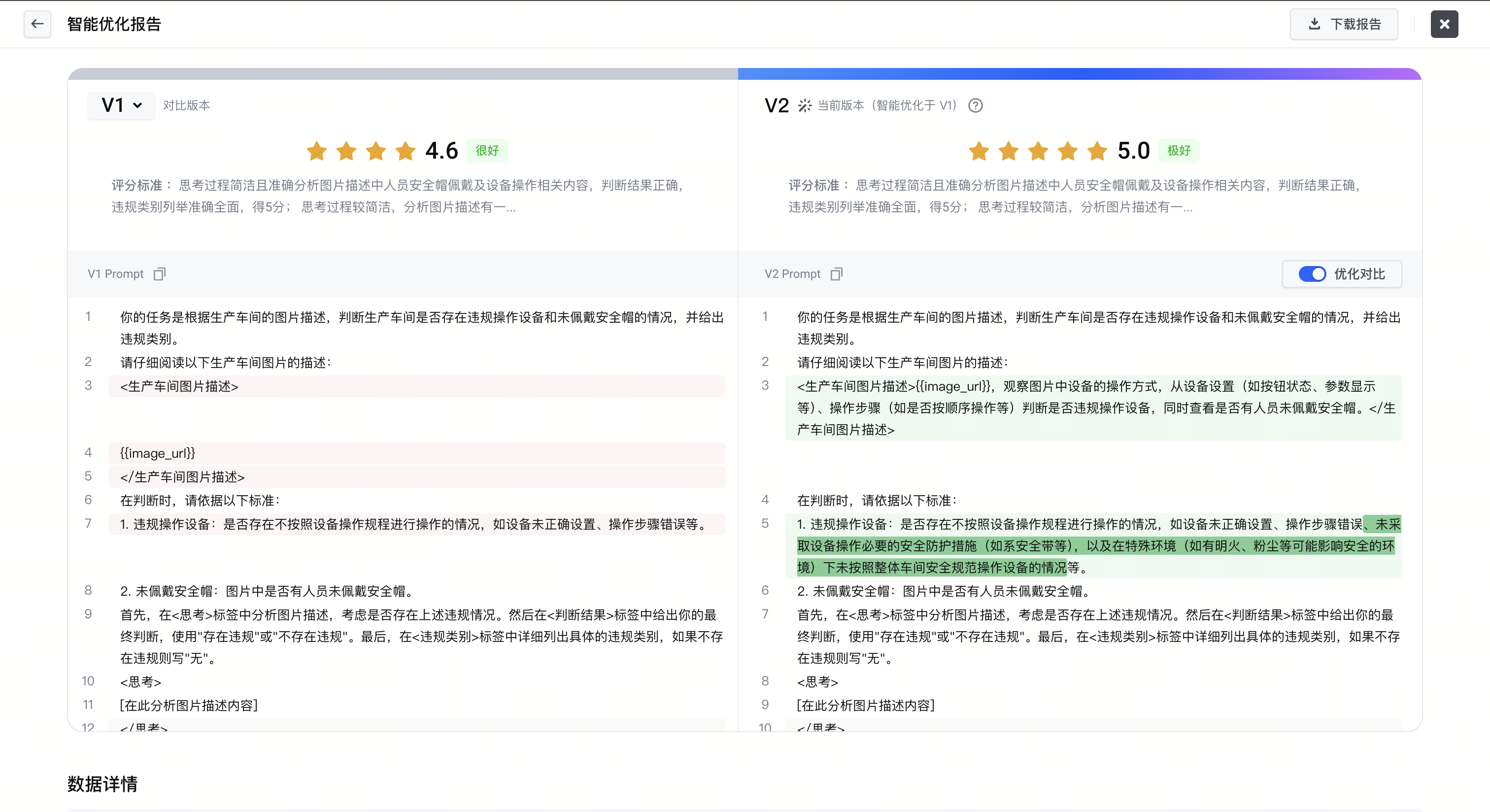Click the 很好 rating badge

[486, 150]
